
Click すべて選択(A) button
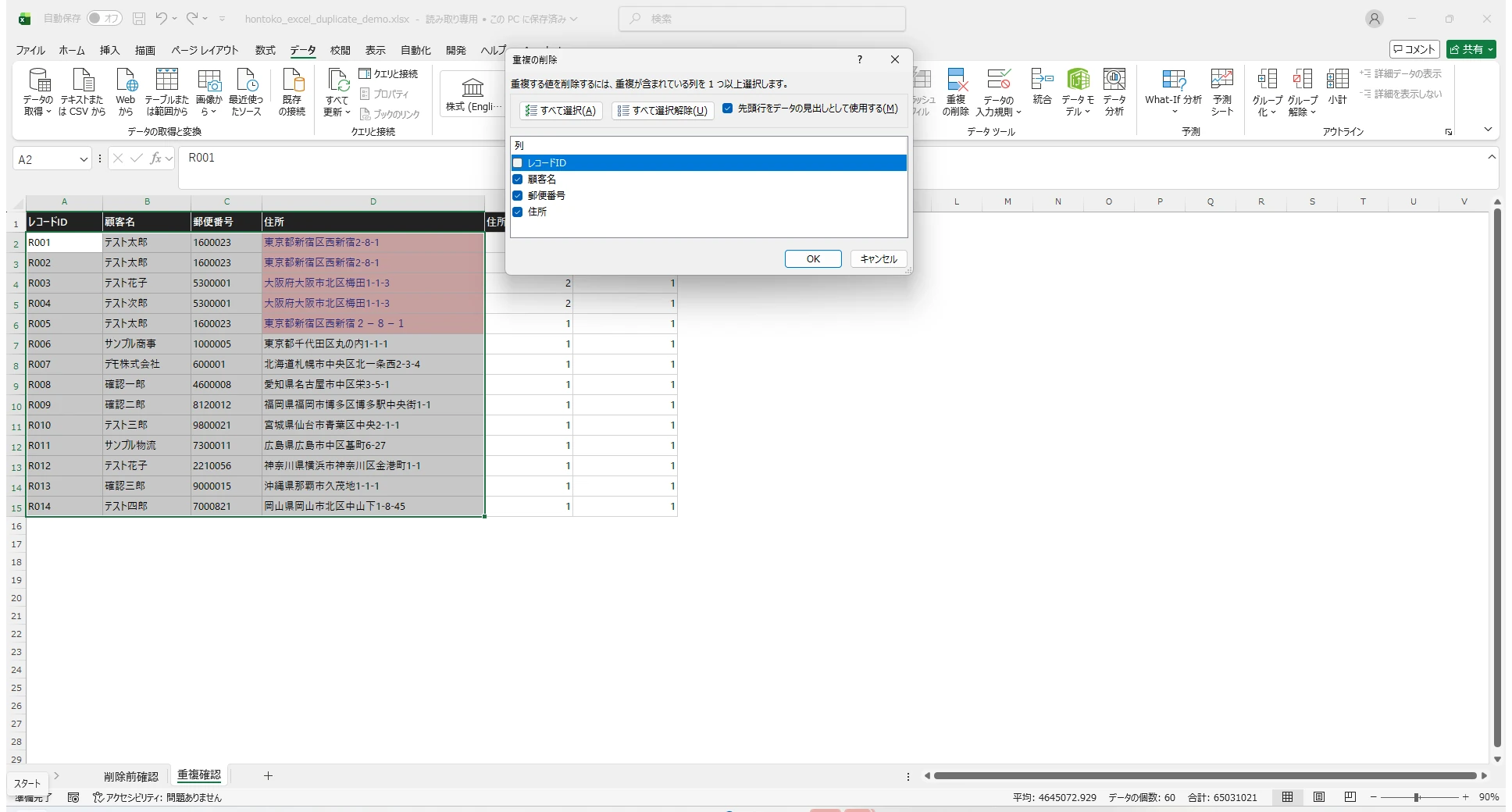pos(561,111)
